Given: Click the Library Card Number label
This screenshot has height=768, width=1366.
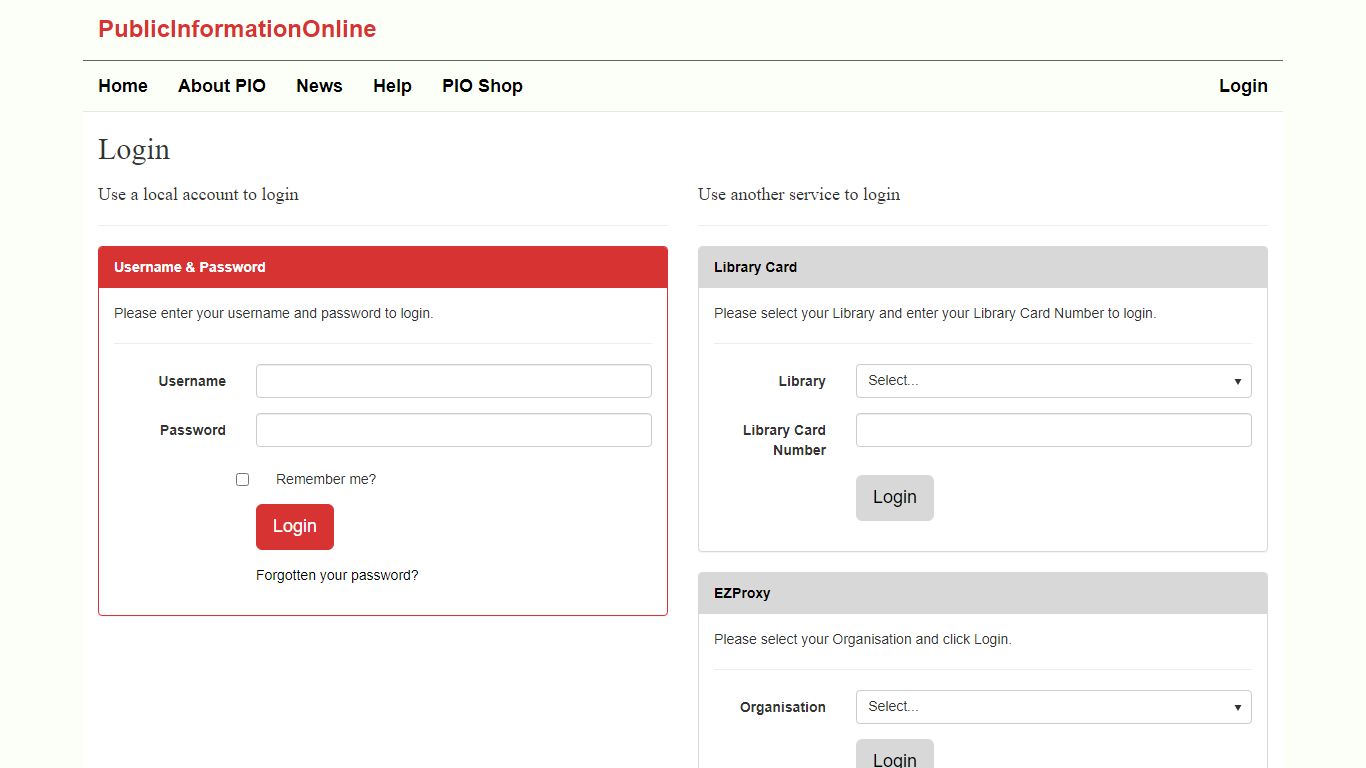Looking at the screenshot, I should click(x=784, y=440).
